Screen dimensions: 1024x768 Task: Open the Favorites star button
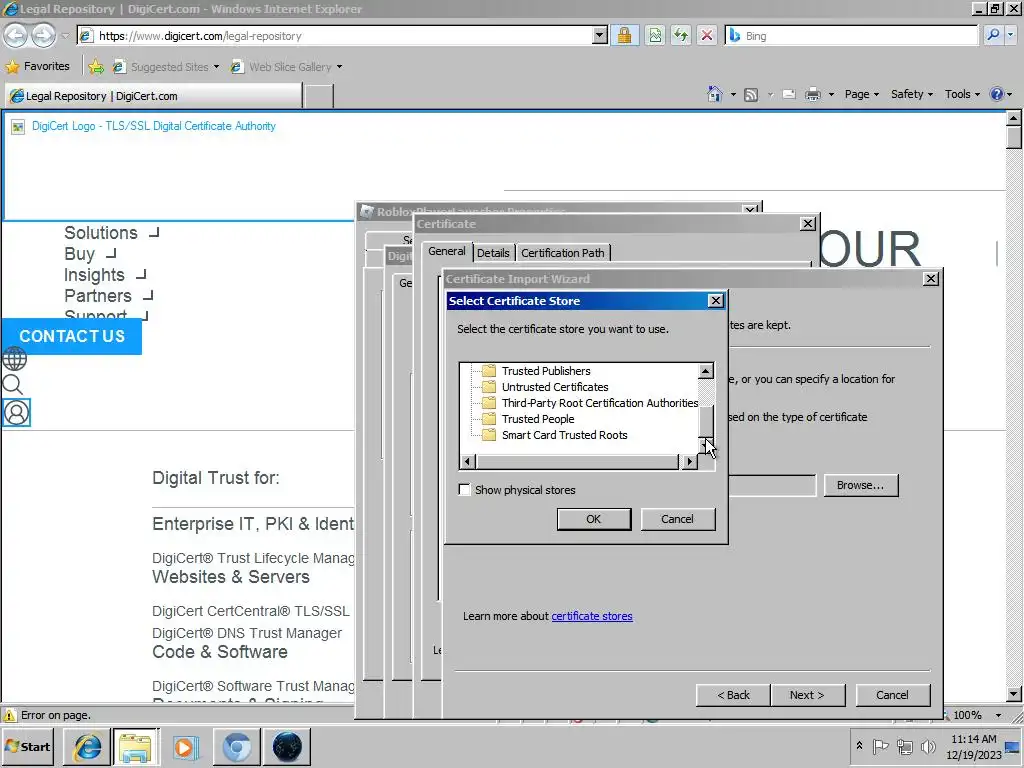click(38, 67)
